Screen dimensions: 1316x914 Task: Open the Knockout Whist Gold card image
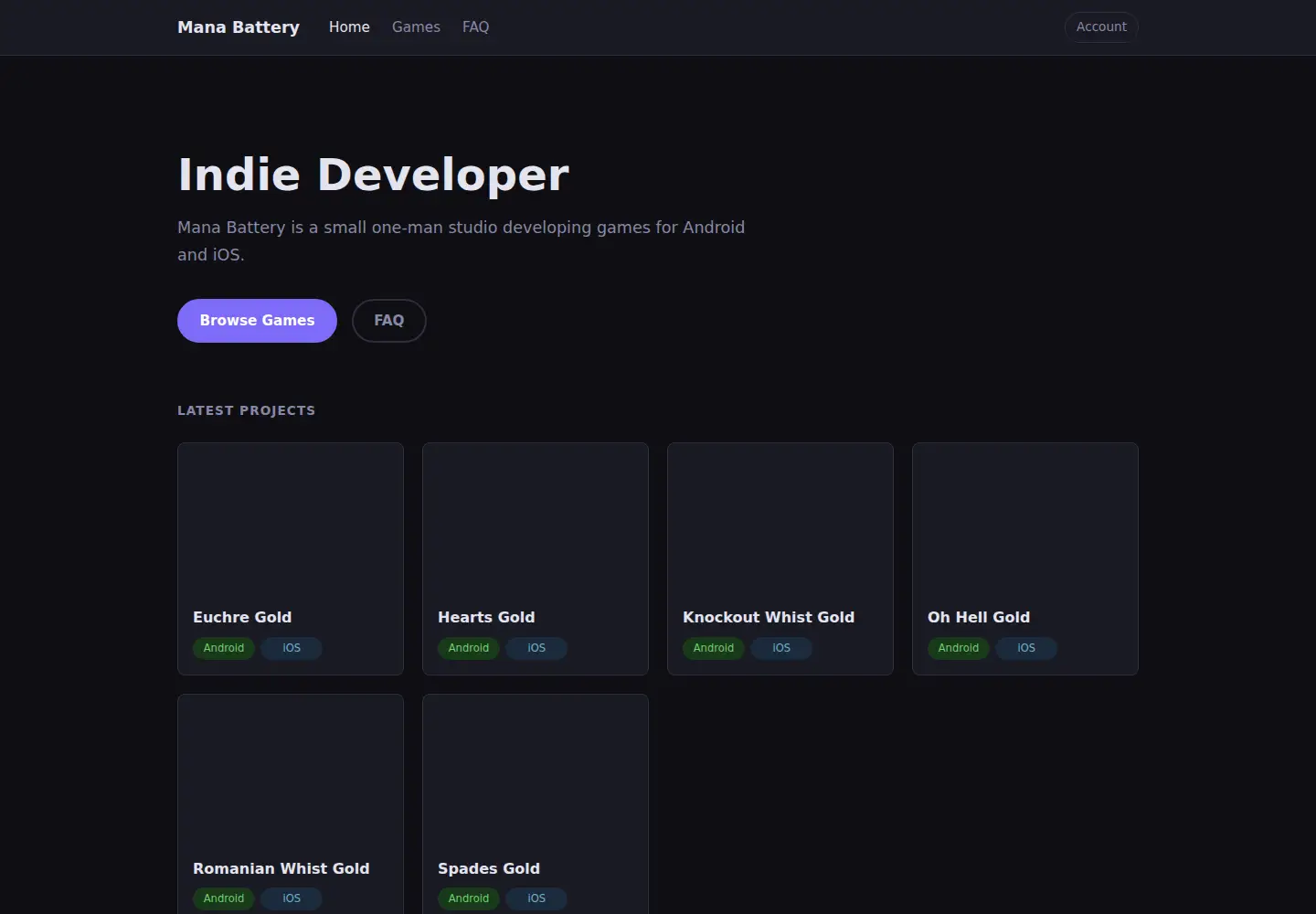780,519
